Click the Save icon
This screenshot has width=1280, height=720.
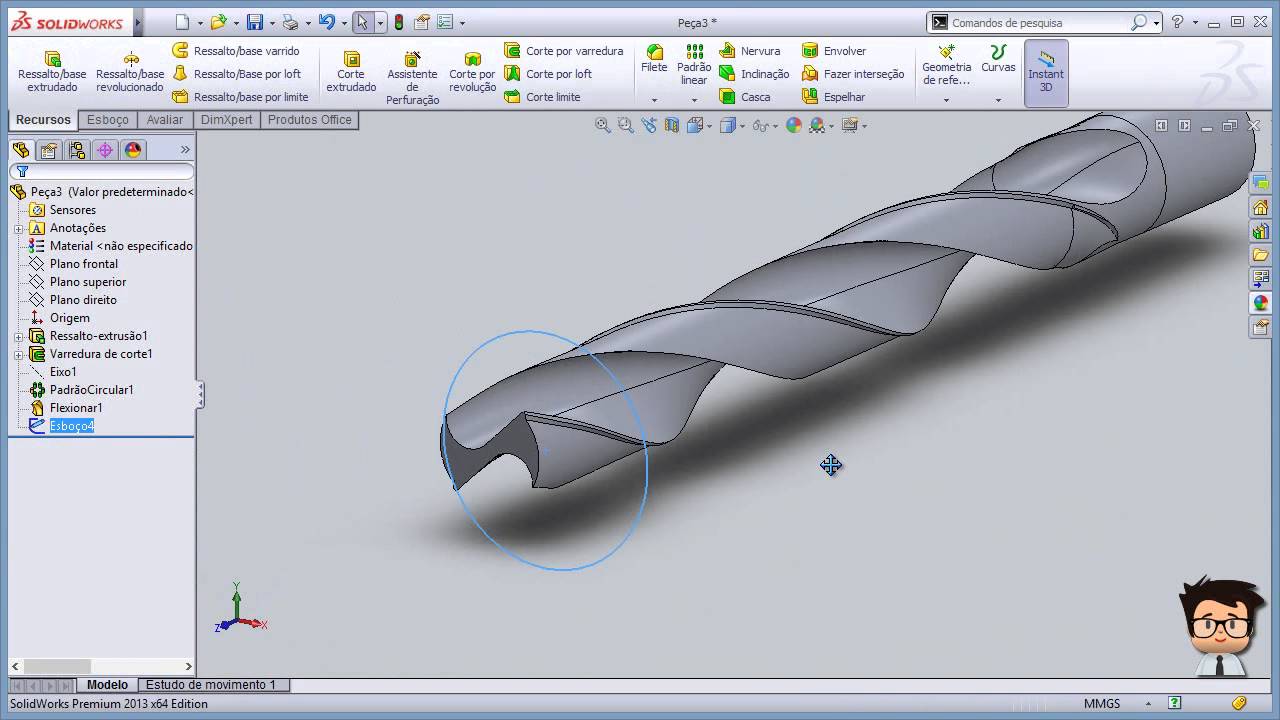[255, 22]
